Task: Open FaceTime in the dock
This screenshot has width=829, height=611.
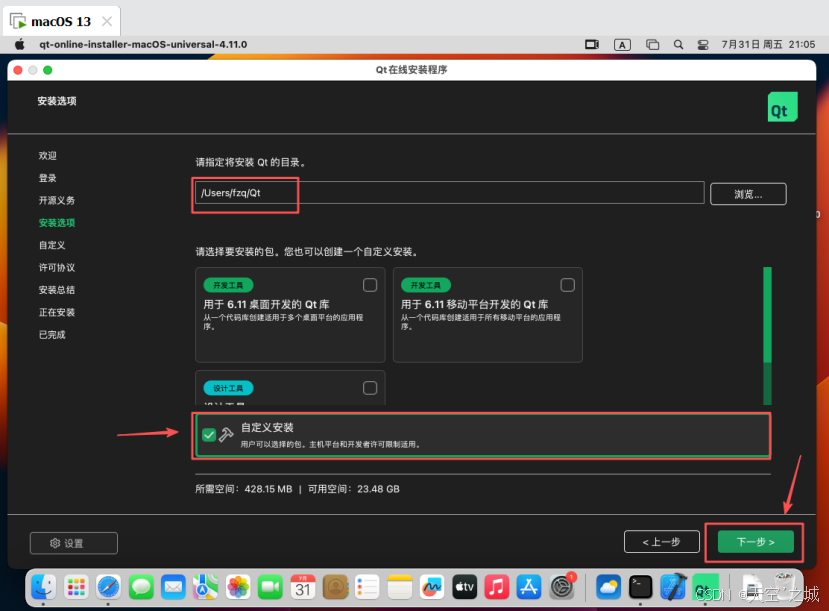Action: coord(270,587)
